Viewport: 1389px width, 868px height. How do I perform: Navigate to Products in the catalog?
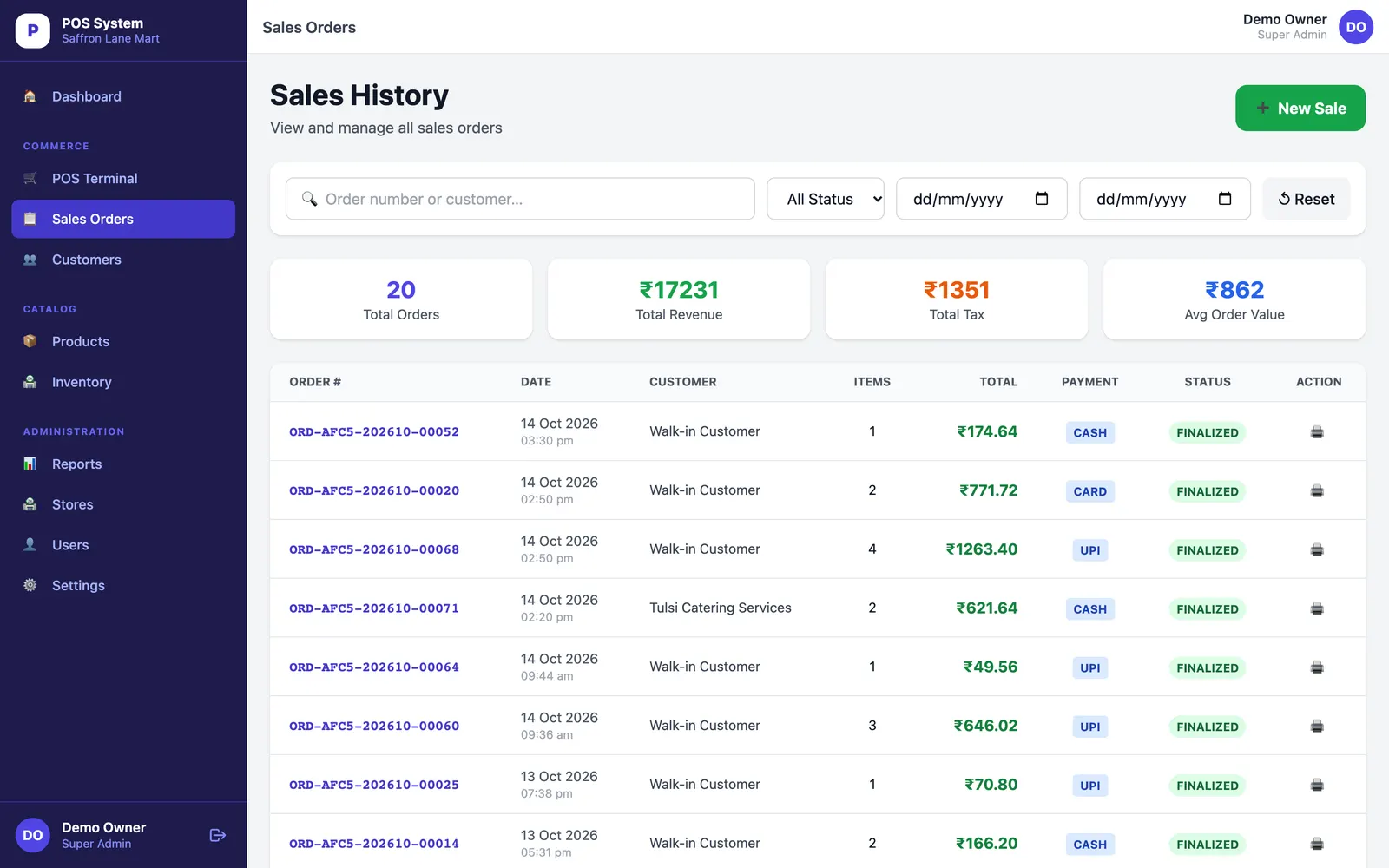tap(123, 341)
